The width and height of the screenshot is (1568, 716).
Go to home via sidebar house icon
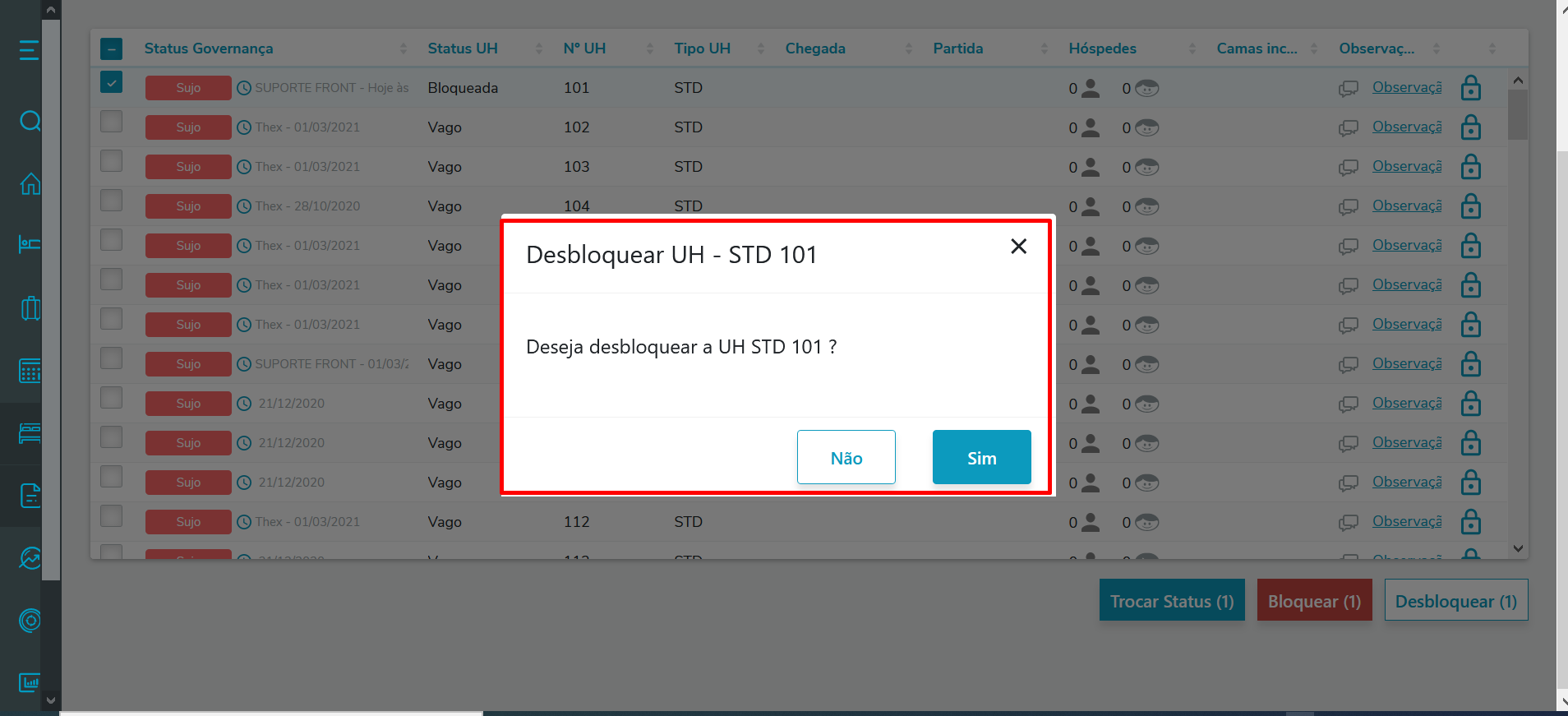tap(30, 183)
